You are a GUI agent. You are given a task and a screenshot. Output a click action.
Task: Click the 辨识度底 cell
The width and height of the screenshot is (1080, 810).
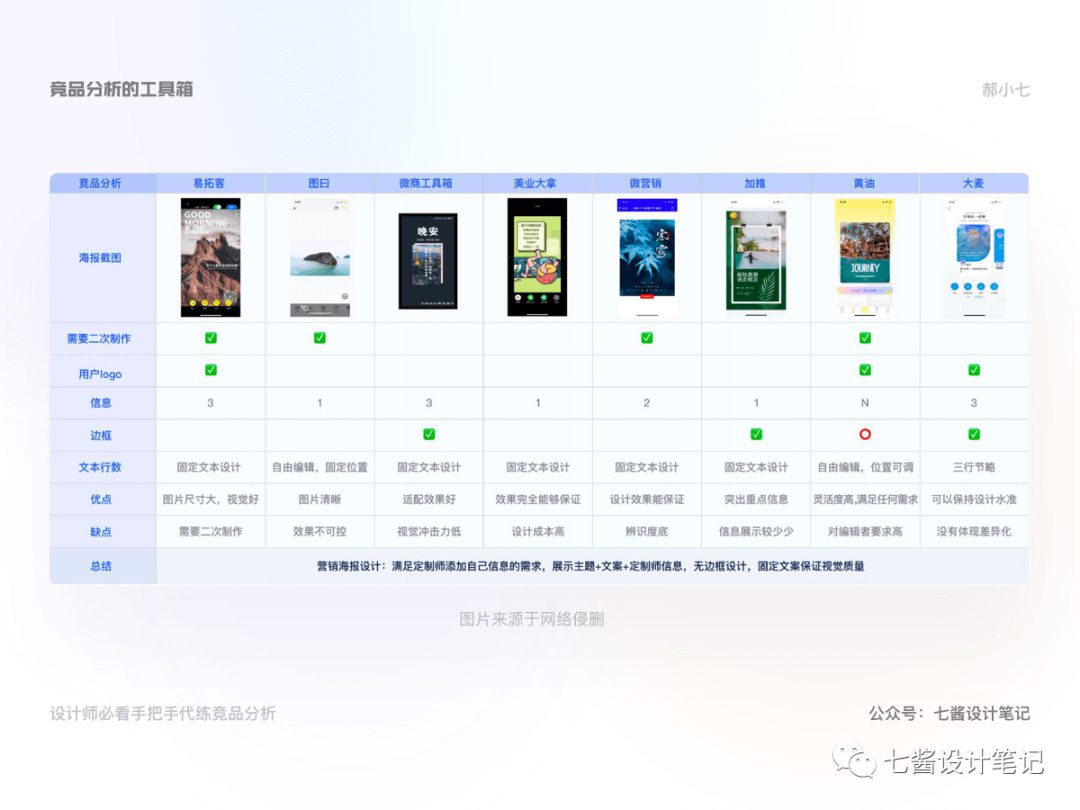point(647,532)
